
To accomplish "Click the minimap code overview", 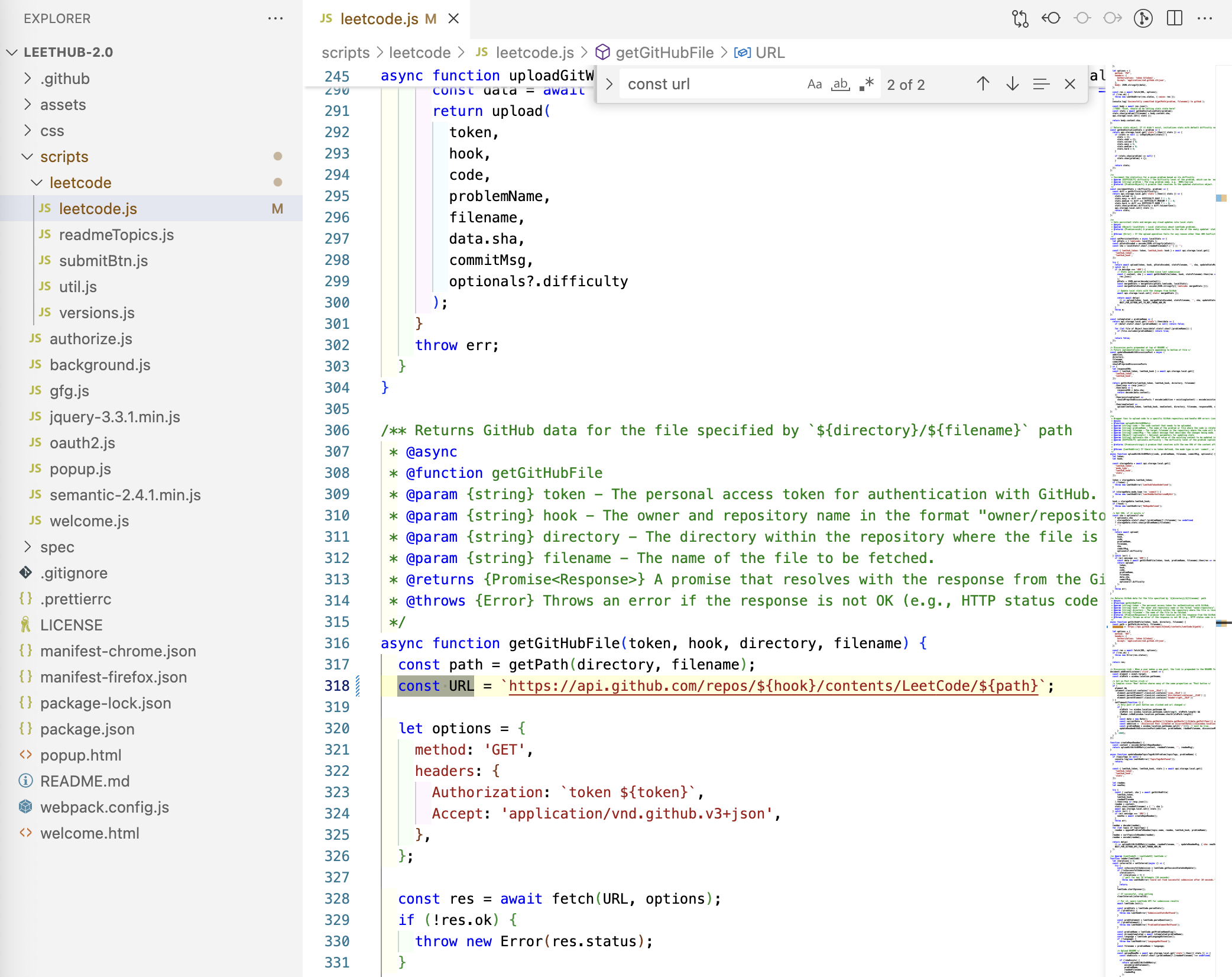I will pyautogui.click(x=1160, y=520).
